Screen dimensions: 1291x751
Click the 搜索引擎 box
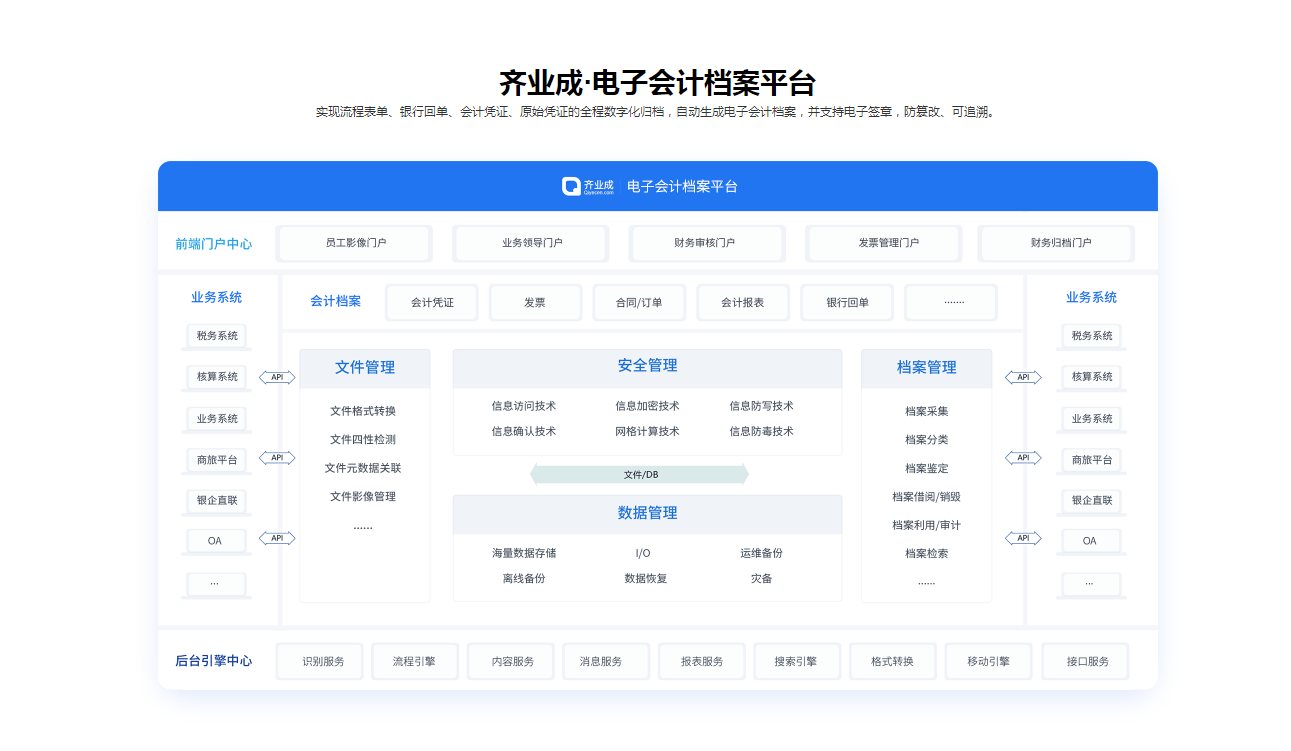[796, 662]
